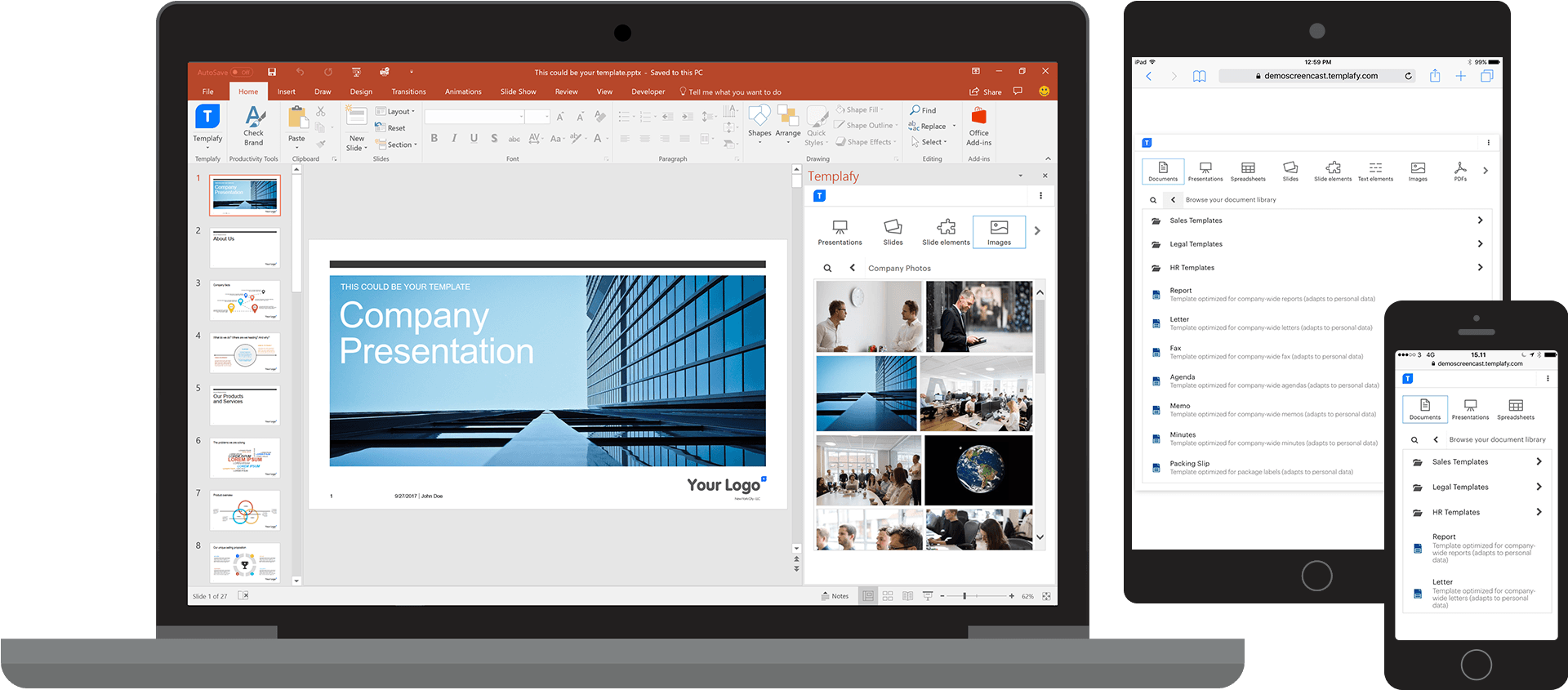Open PDFs on the iPad Templafy toolbar

coord(1460,171)
